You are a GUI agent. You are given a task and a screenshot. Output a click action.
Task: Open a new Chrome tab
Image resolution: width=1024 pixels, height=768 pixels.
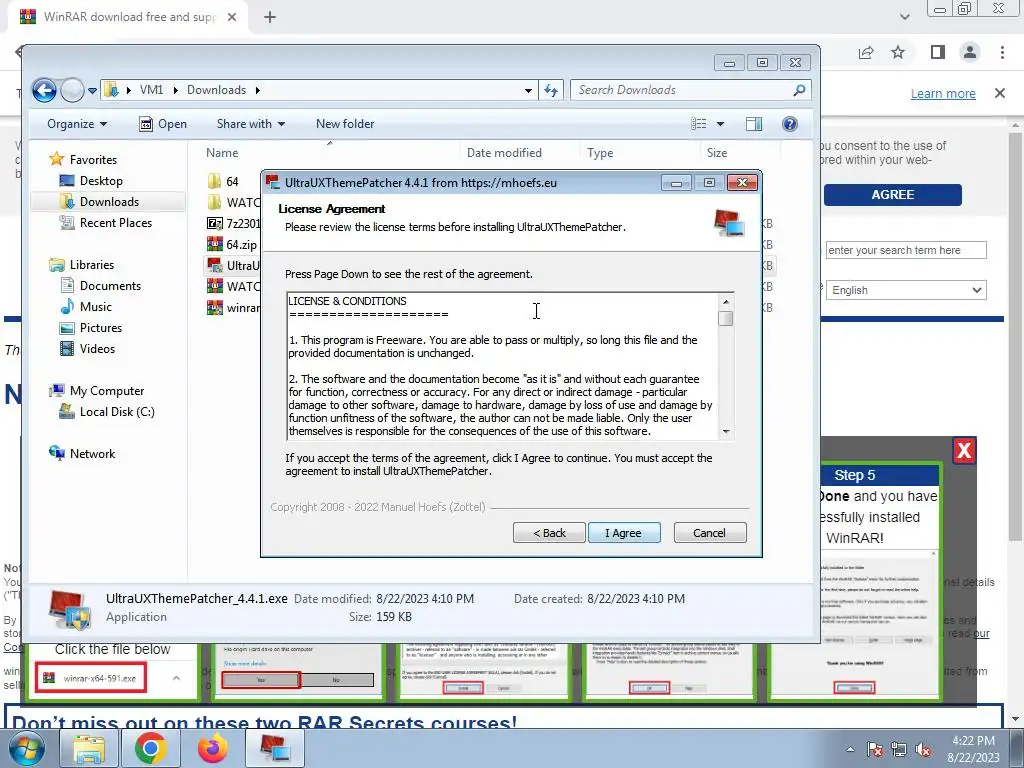[270, 17]
